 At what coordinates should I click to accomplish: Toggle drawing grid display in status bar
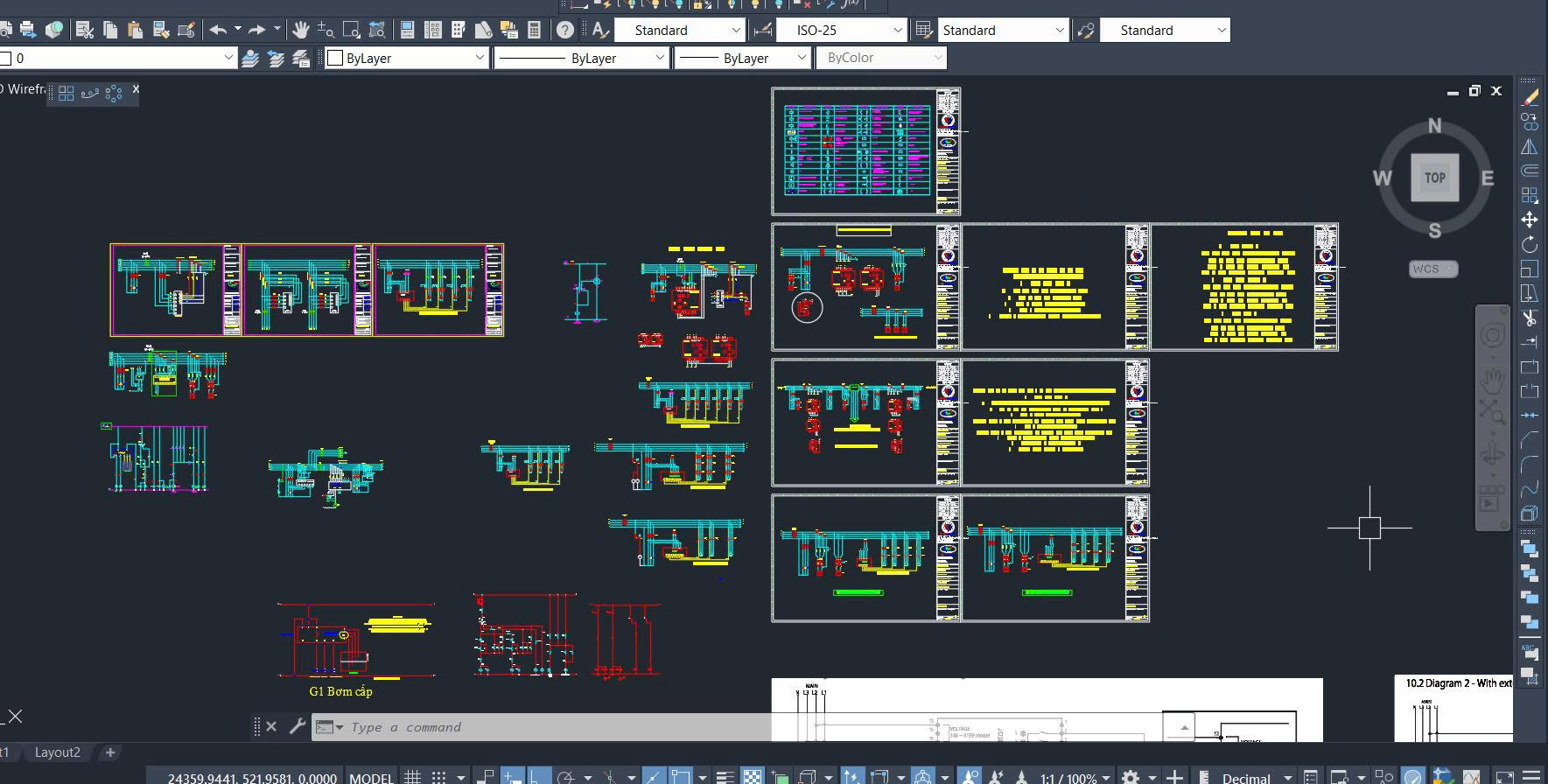[413, 777]
